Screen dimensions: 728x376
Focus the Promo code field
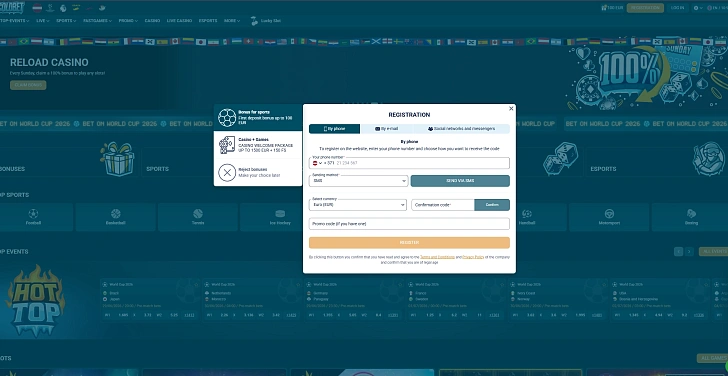point(409,224)
